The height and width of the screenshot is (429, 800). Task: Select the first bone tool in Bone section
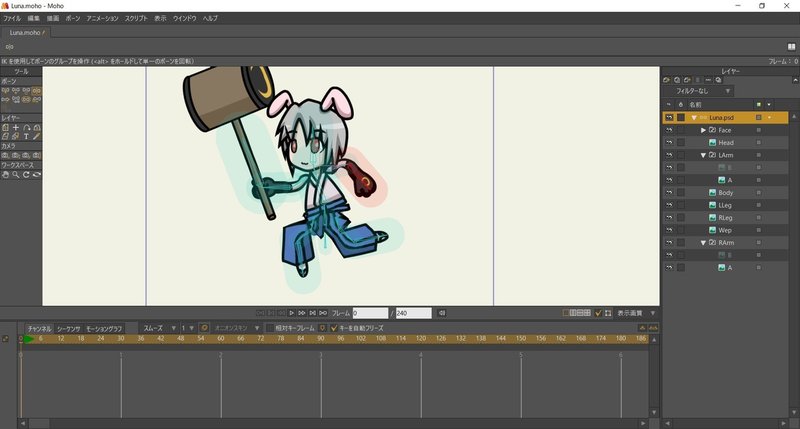[x=6, y=90]
